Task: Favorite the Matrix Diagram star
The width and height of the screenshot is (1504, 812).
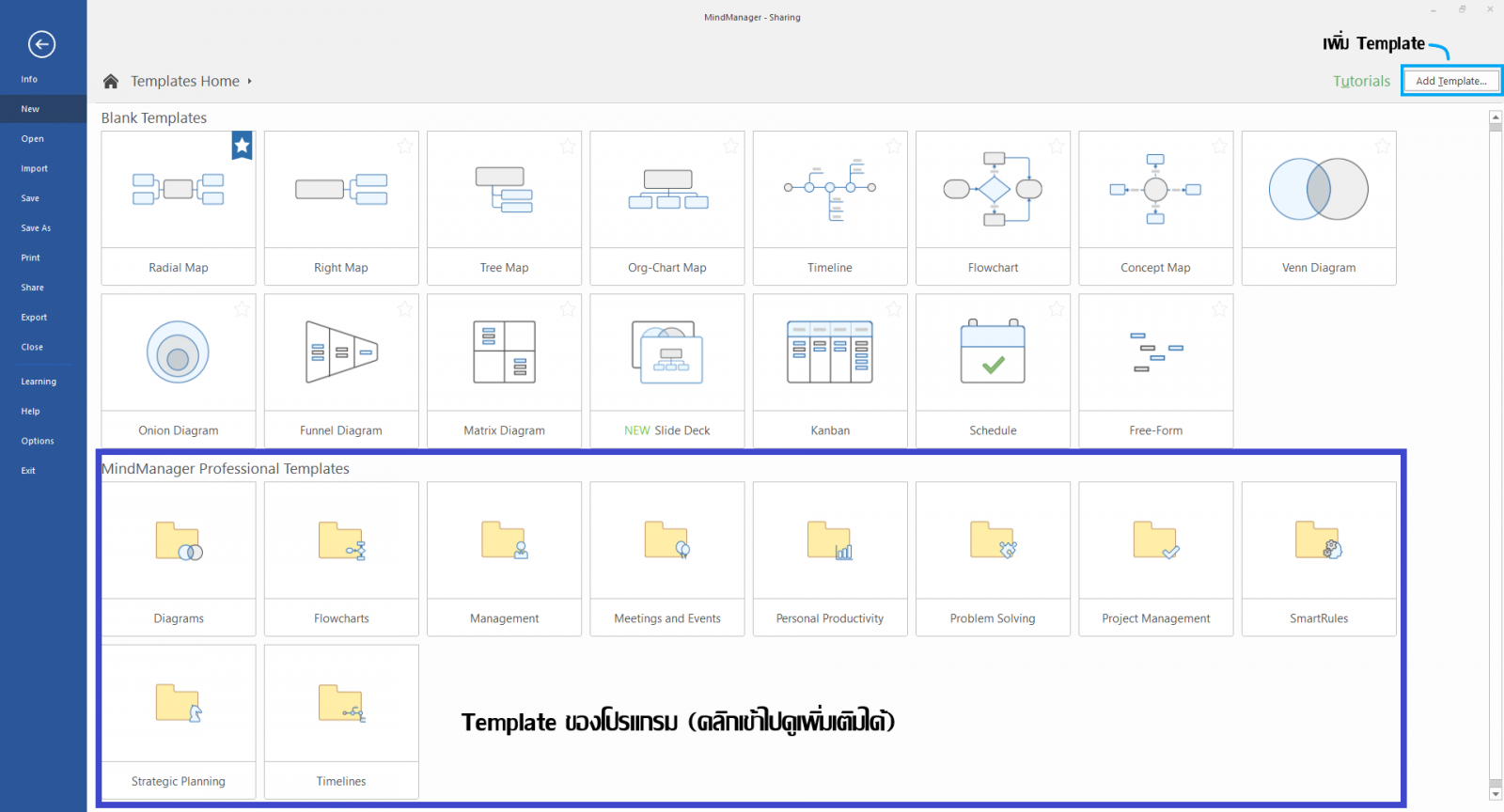Action: 568,308
